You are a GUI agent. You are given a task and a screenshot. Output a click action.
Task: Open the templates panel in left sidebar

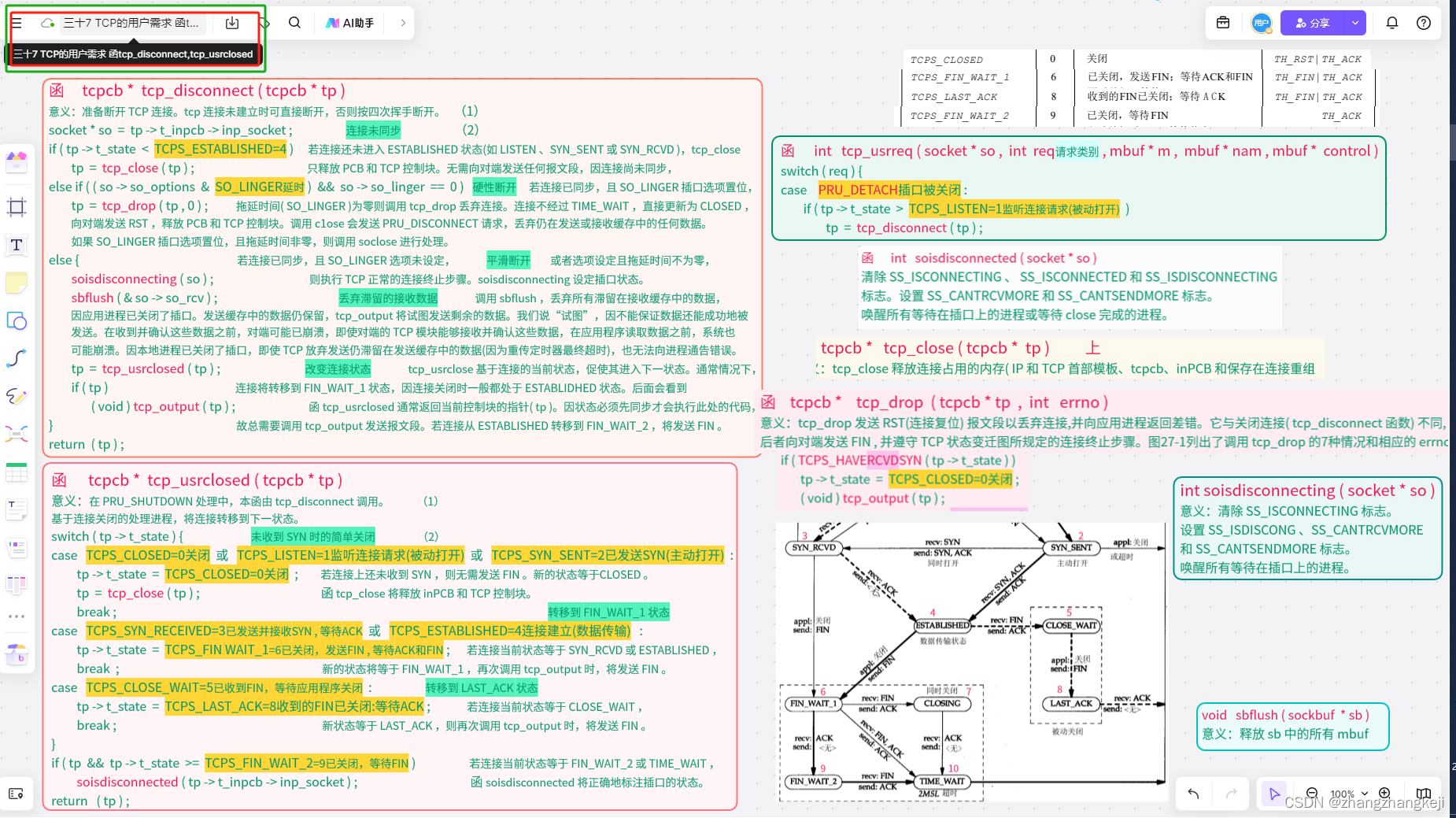[x=17, y=163]
